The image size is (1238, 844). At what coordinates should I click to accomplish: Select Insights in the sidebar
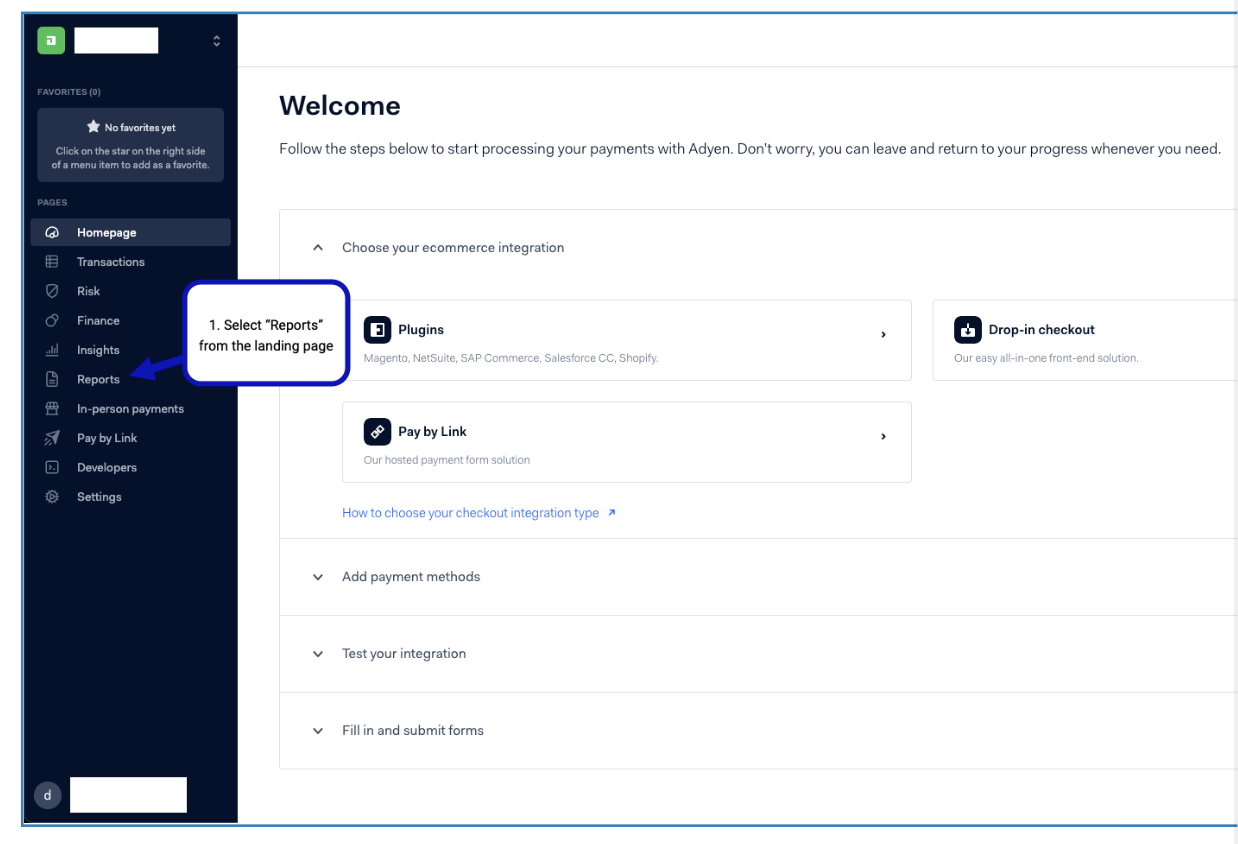coord(131,350)
